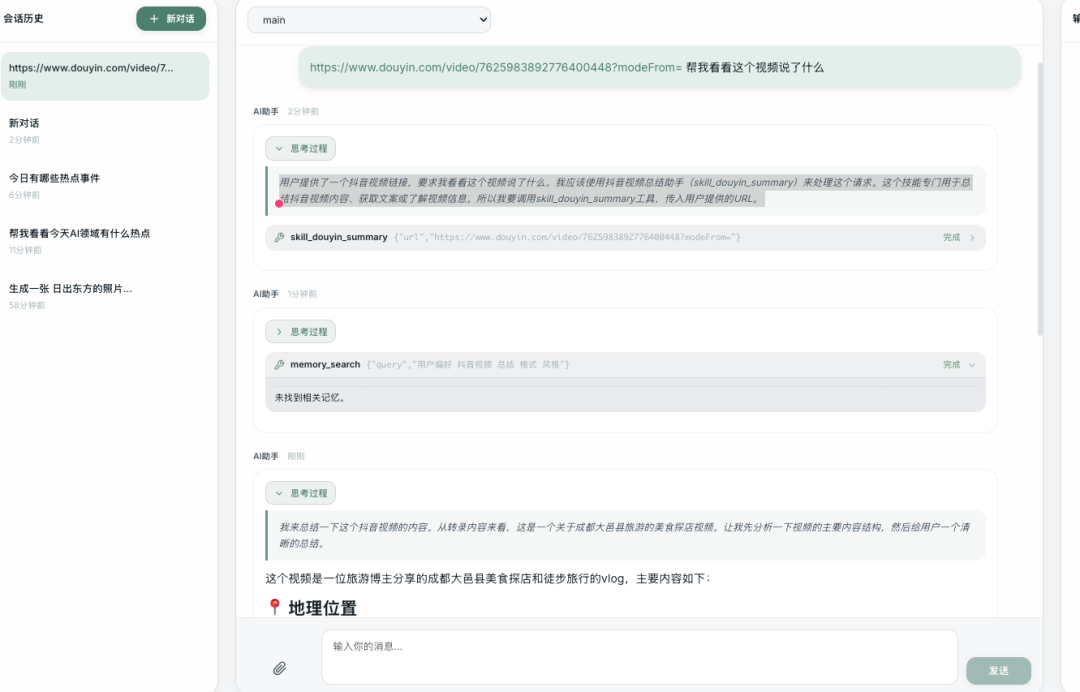The width and height of the screenshot is (1080, 692).
Task: Collapse the first 思考过程 section
Action: [300, 148]
